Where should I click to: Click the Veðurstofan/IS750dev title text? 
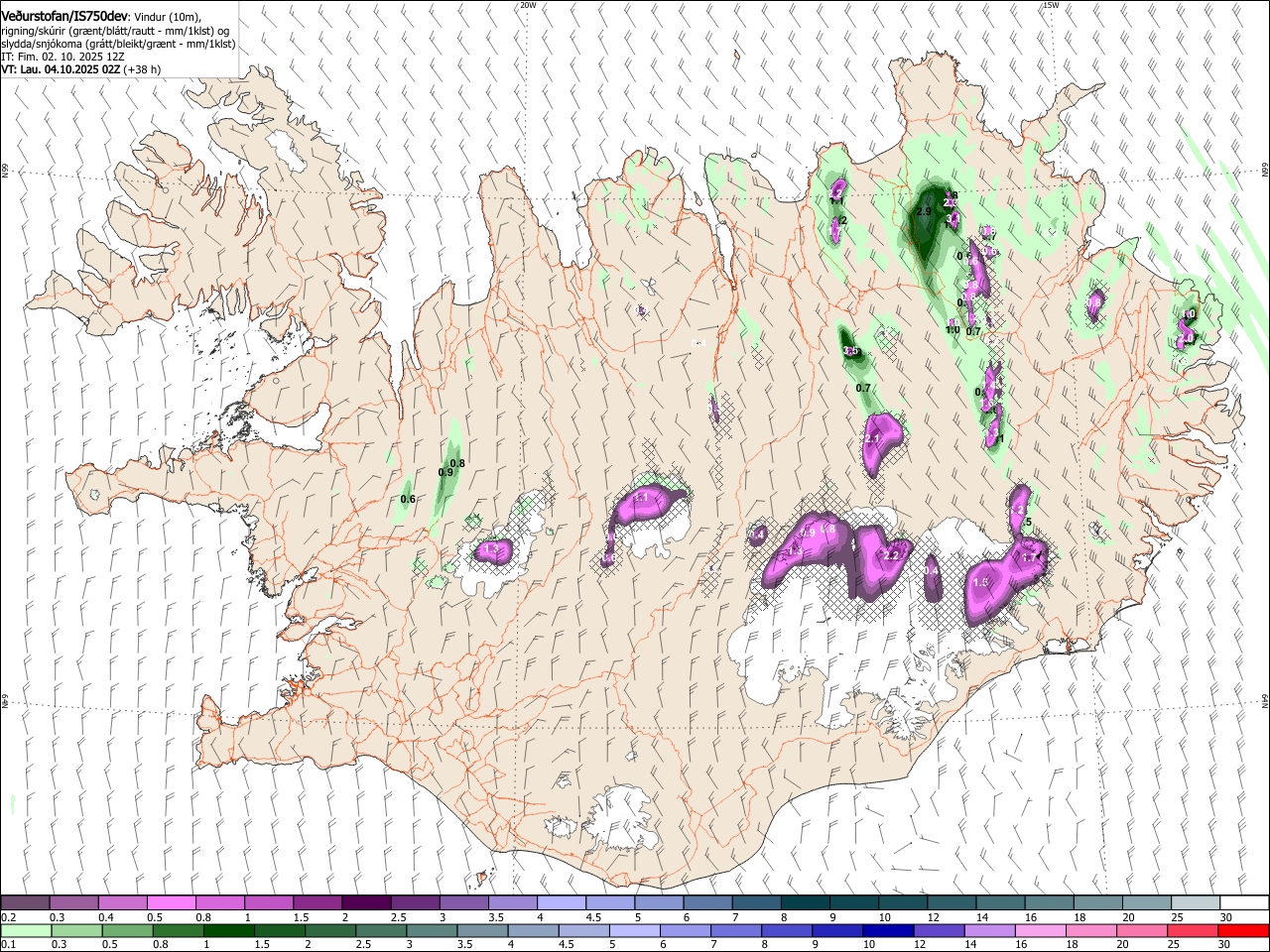pyautogui.click(x=64, y=17)
